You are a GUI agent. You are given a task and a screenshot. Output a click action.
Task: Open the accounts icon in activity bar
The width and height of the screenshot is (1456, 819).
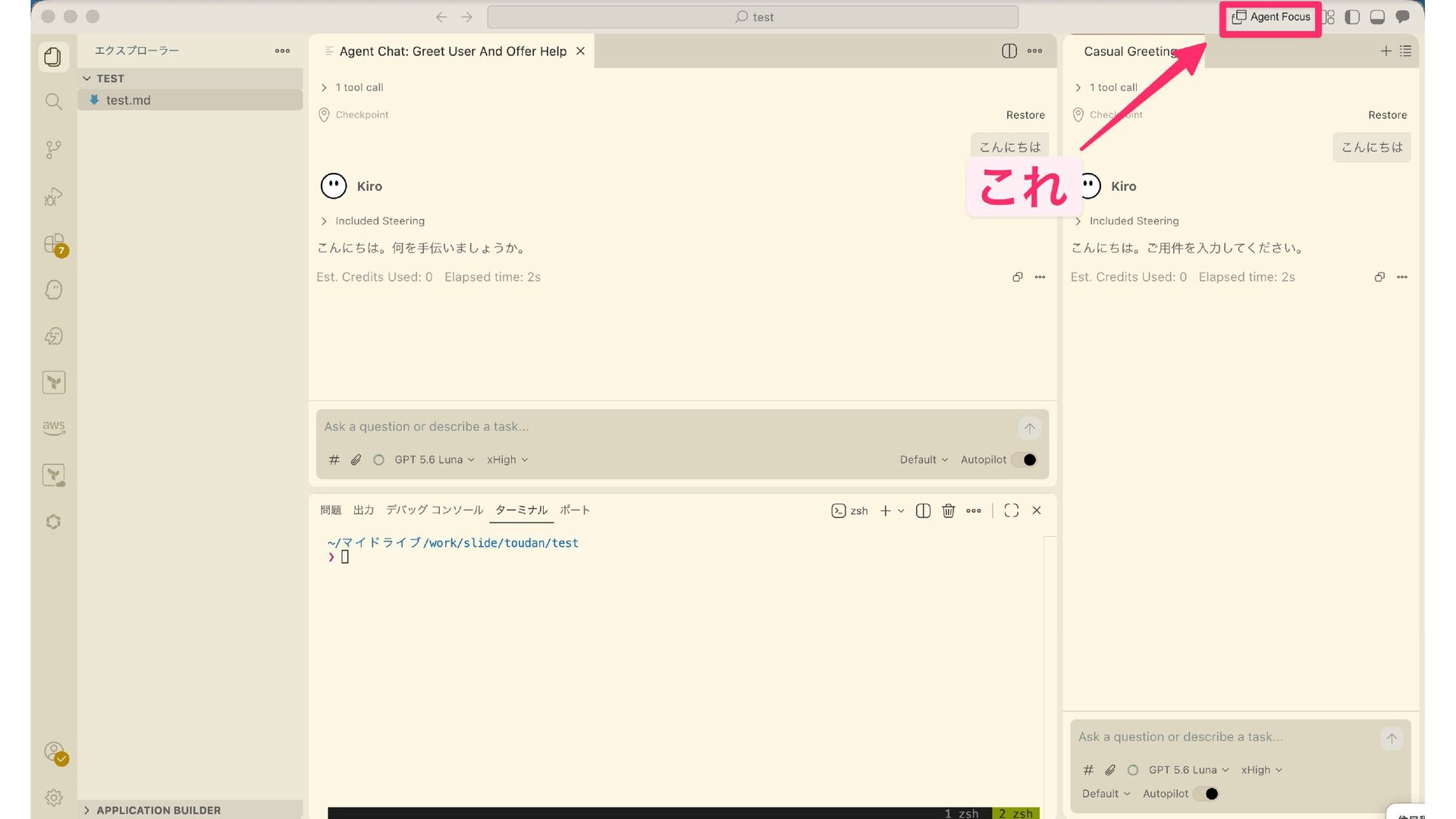[55, 752]
